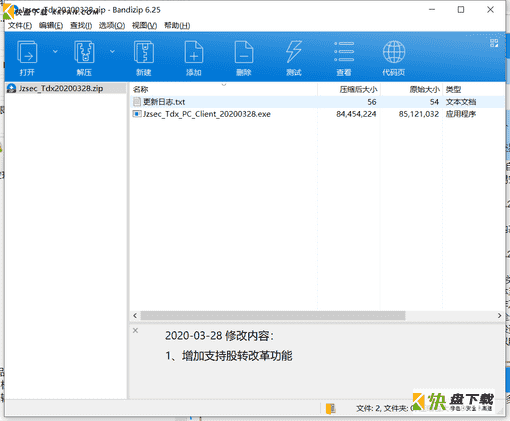
Task: Click the right arrow of the horizontal scrollbar
Action: (x=499, y=315)
